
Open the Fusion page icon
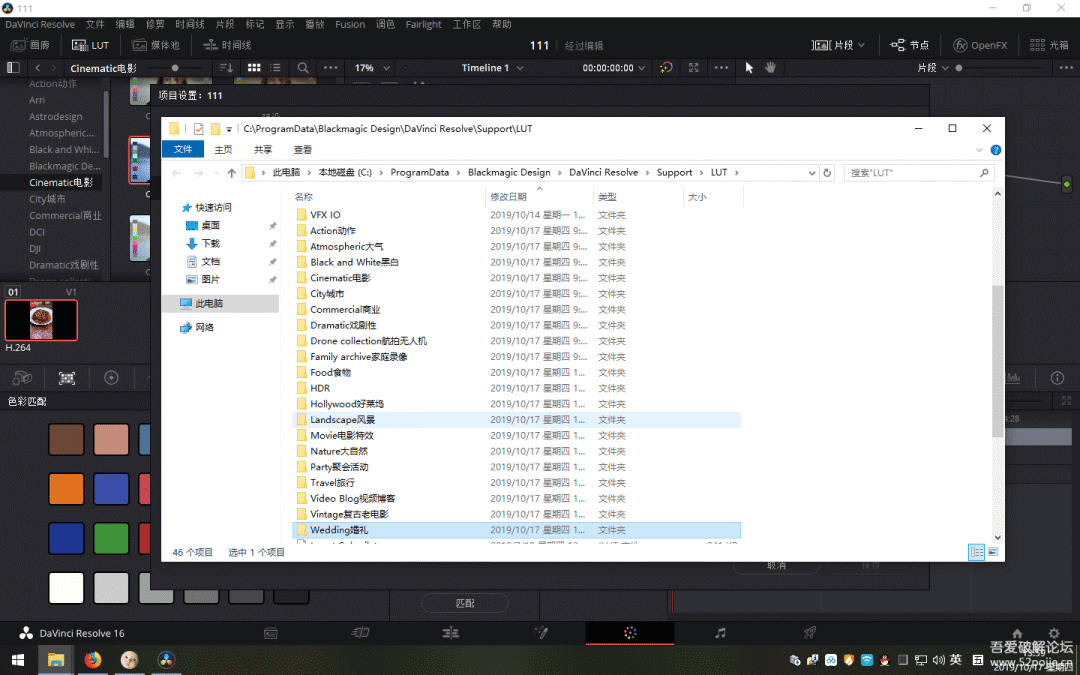point(541,633)
